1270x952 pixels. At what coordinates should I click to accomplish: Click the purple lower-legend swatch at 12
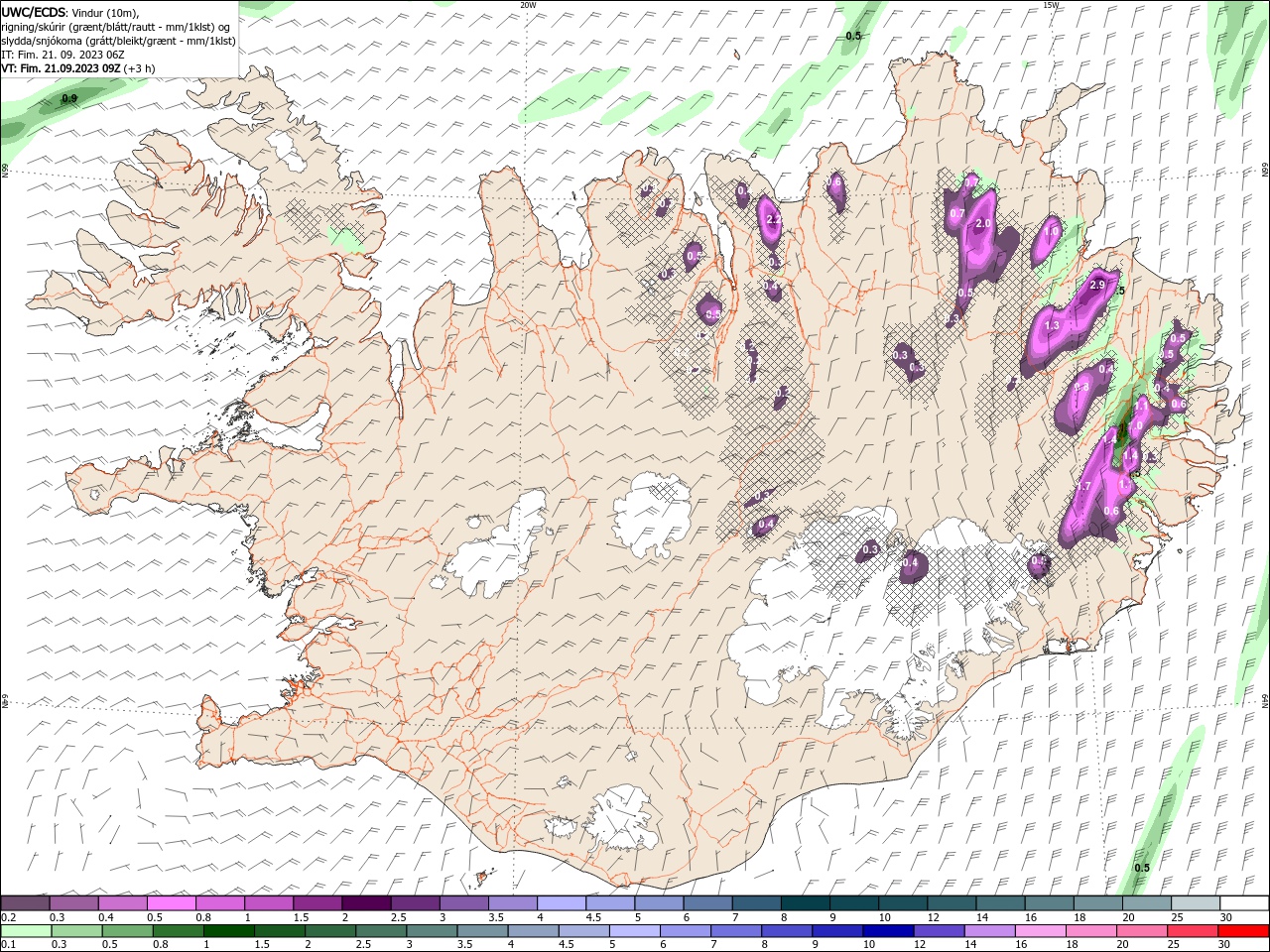939,931
